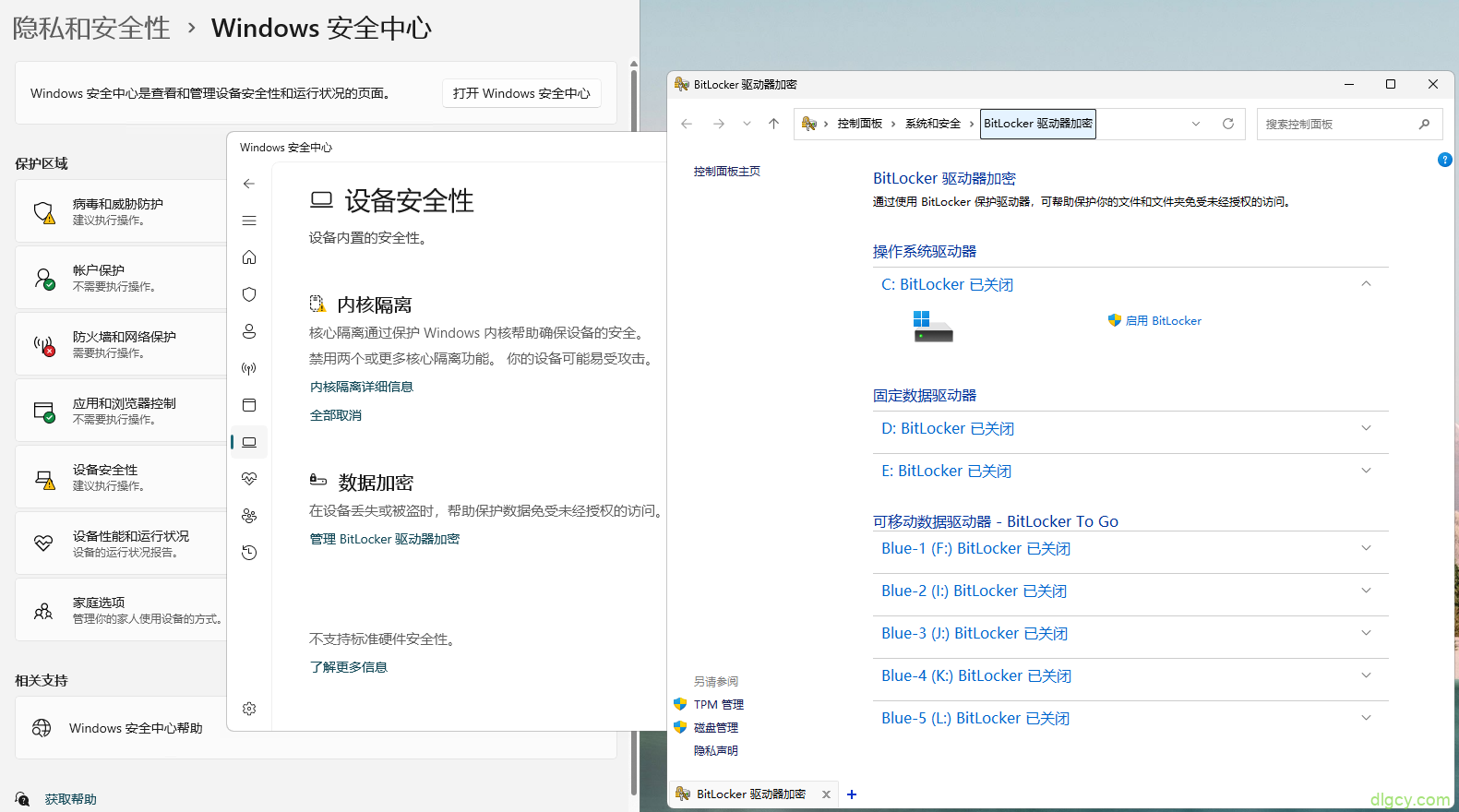Open Windows 安全中心帮助 support item

pyautogui.click(x=122, y=728)
